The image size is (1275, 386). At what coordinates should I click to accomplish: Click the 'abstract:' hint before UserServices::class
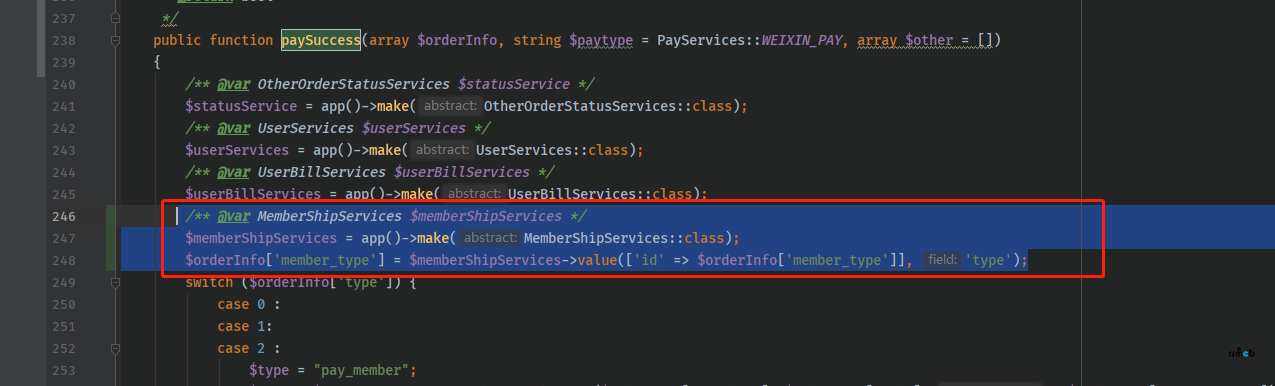pos(441,150)
